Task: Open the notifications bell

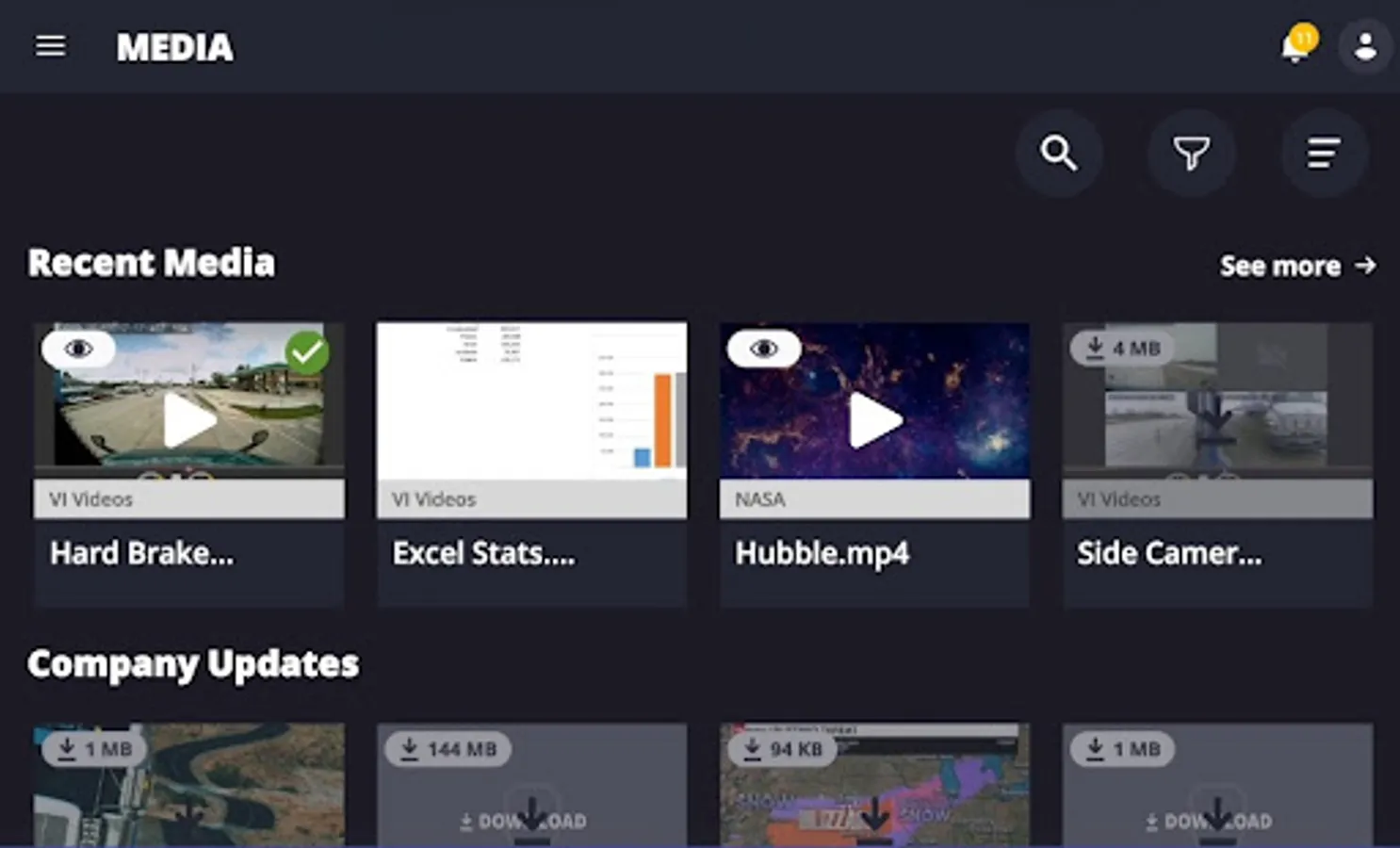Action: click(1293, 46)
